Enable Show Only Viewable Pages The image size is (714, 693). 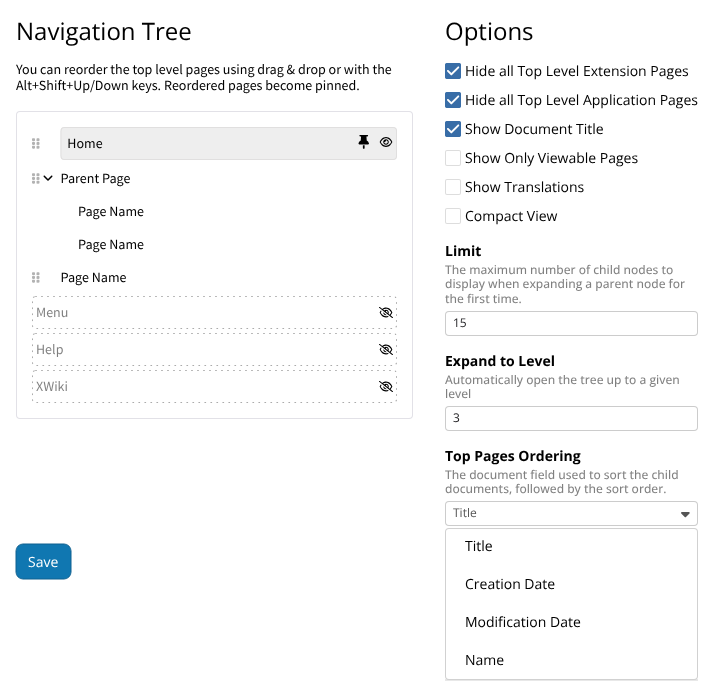coord(453,158)
